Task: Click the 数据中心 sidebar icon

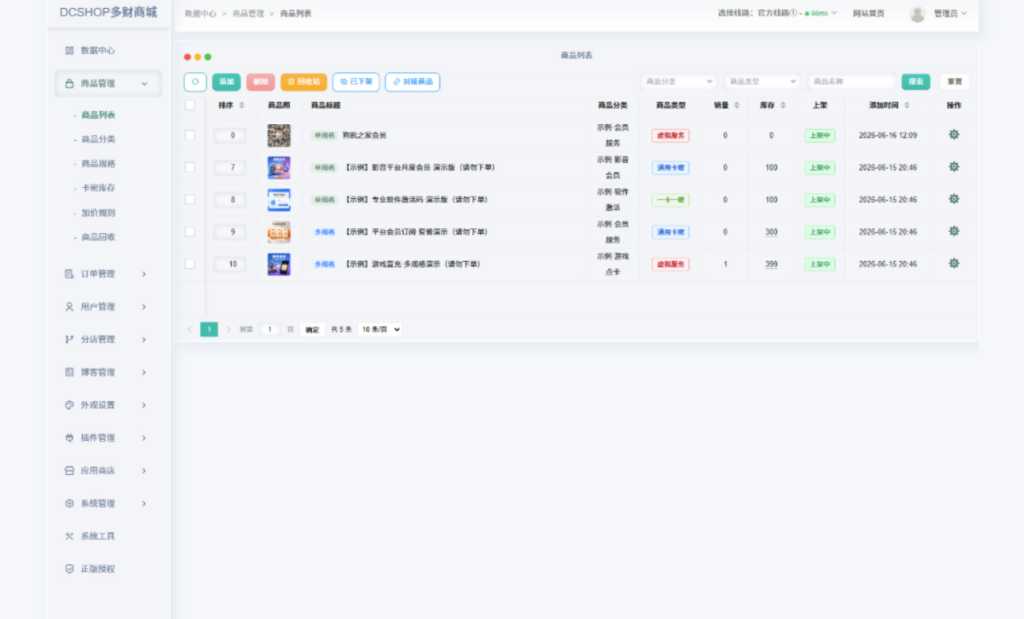Action: (69, 50)
